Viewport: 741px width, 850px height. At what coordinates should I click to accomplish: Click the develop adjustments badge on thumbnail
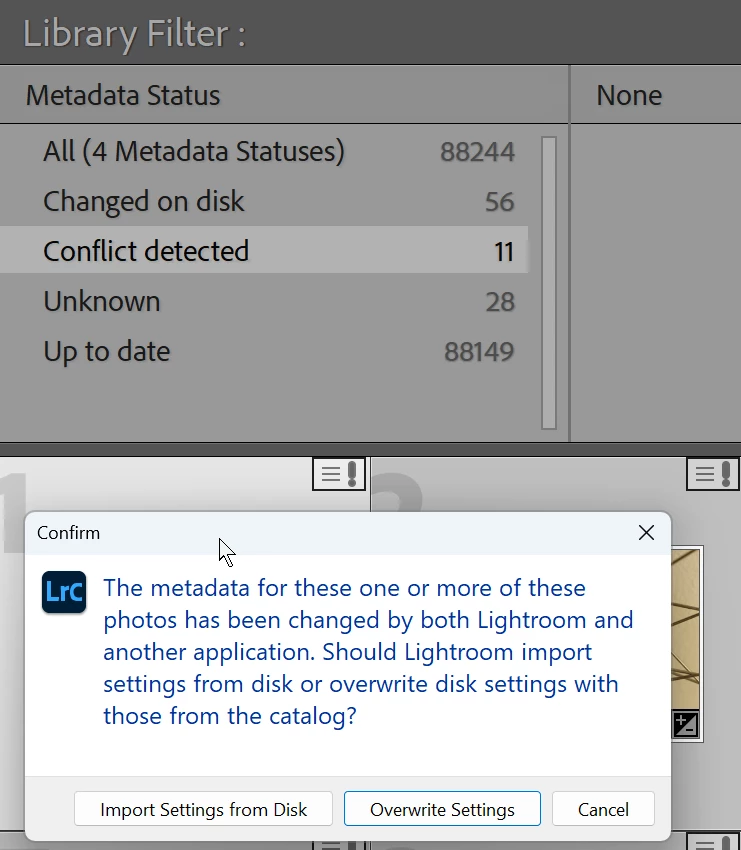pyautogui.click(x=685, y=725)
